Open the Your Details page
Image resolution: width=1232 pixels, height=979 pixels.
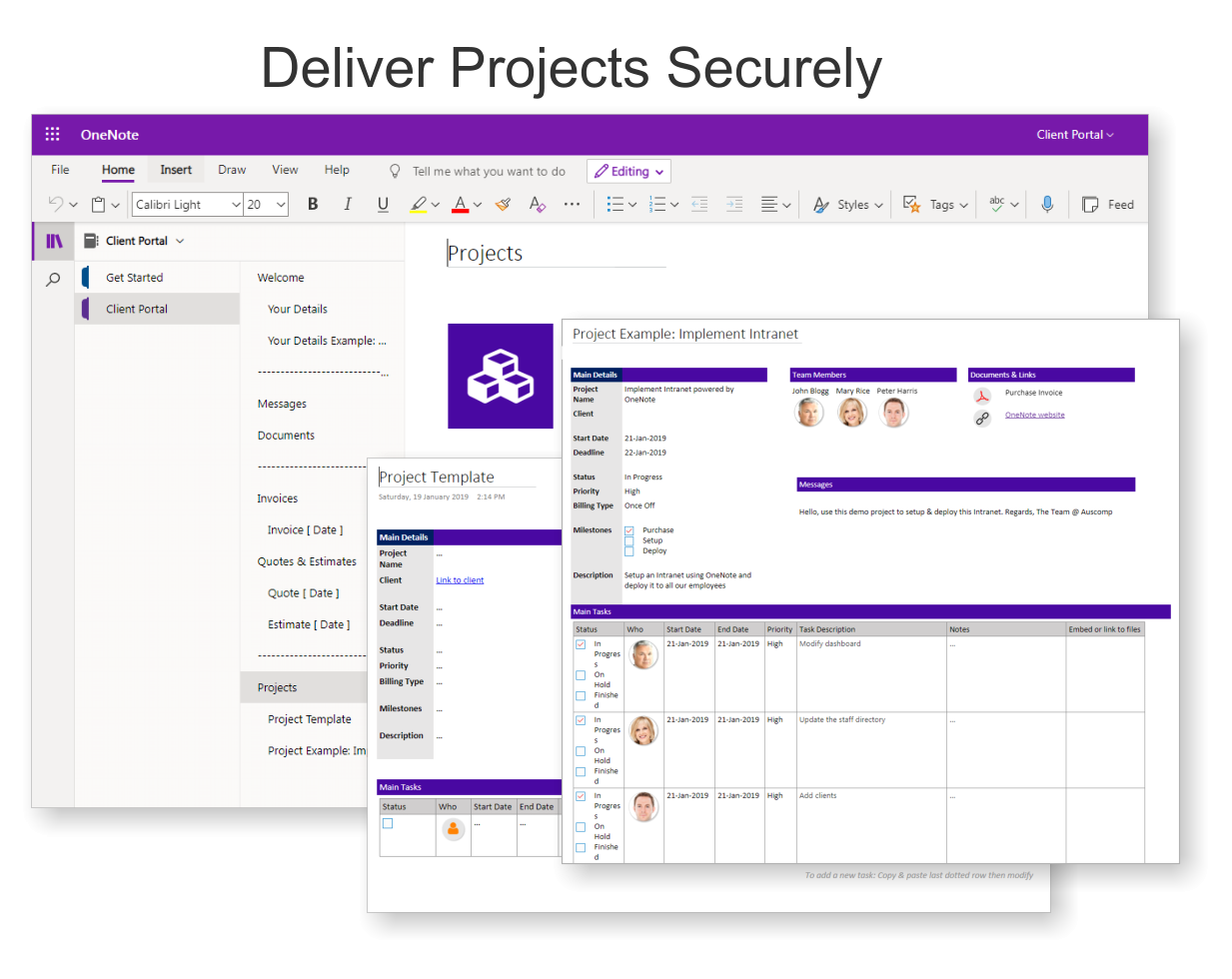pos(298,310)
